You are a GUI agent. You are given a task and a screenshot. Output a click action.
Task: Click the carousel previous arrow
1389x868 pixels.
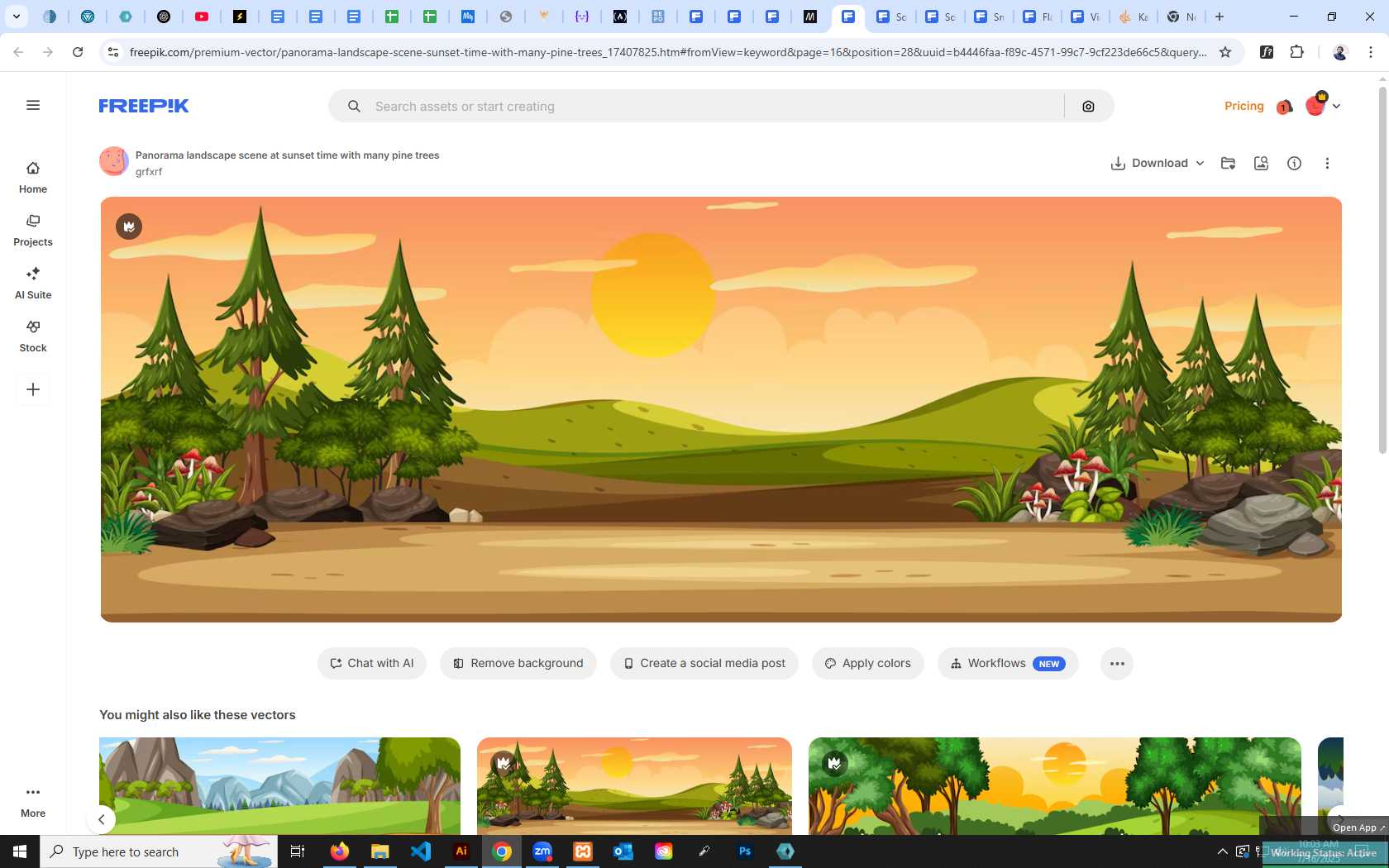(101, 819)
